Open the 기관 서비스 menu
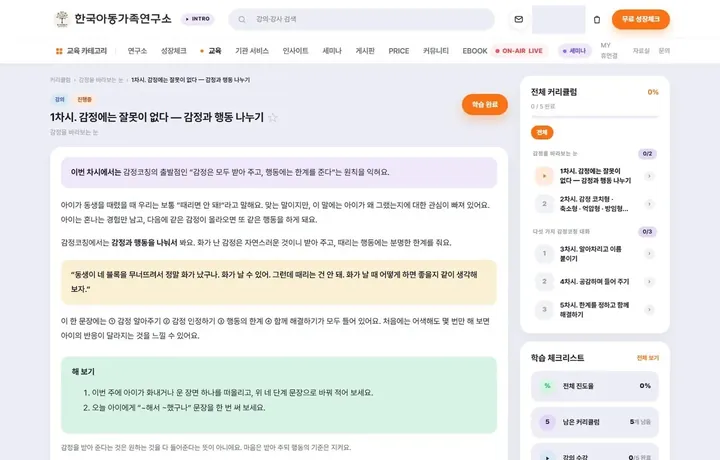 coord(252,51)
